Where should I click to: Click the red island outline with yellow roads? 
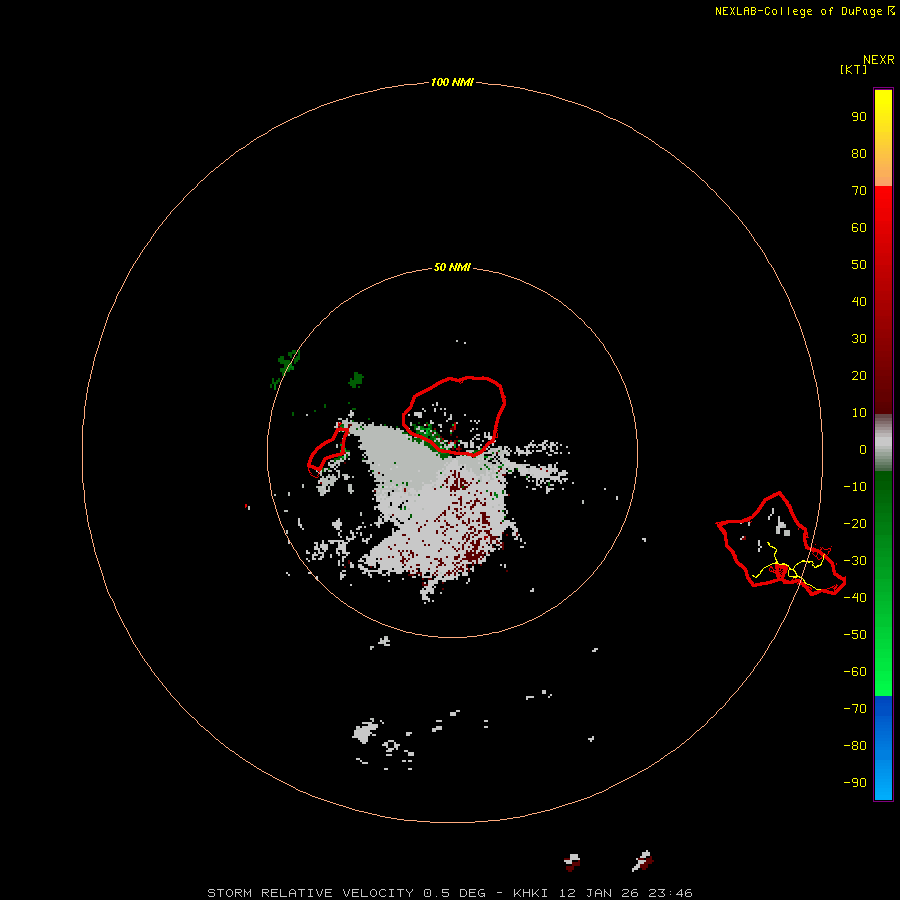pyautogui.click(x=781, y=544)
